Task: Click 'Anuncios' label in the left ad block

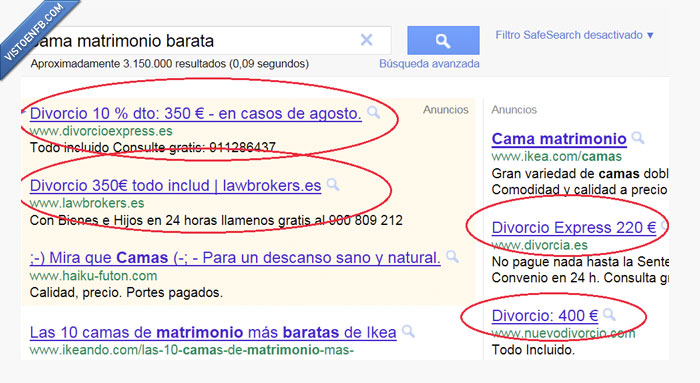Action: point(446,110)
